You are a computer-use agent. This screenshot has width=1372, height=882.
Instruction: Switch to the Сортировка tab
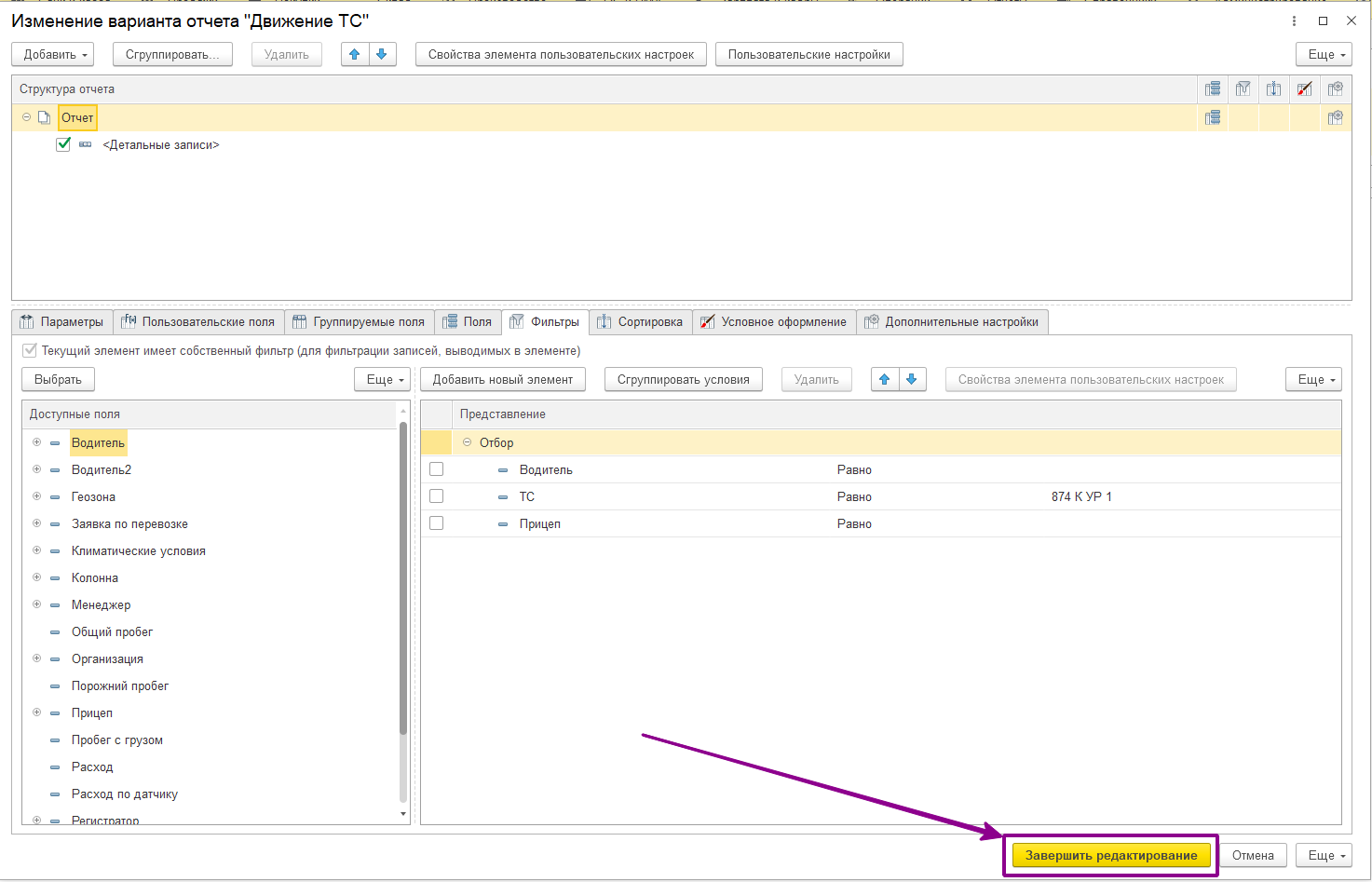coord(641,321)
